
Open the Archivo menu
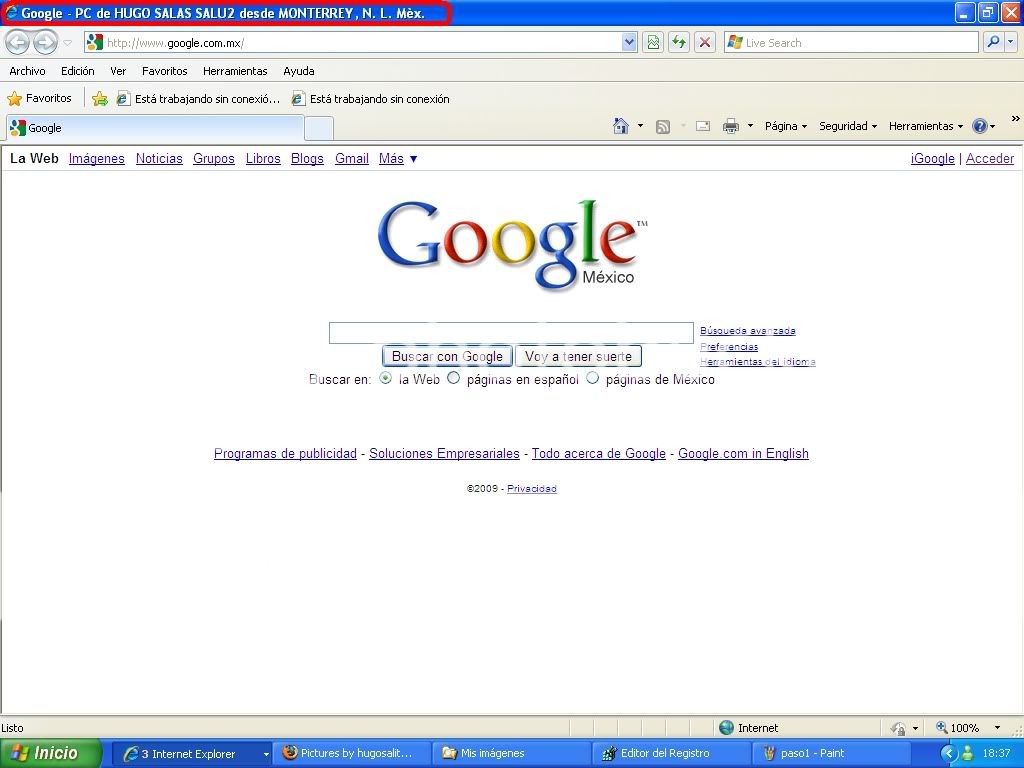pos(27,71)
